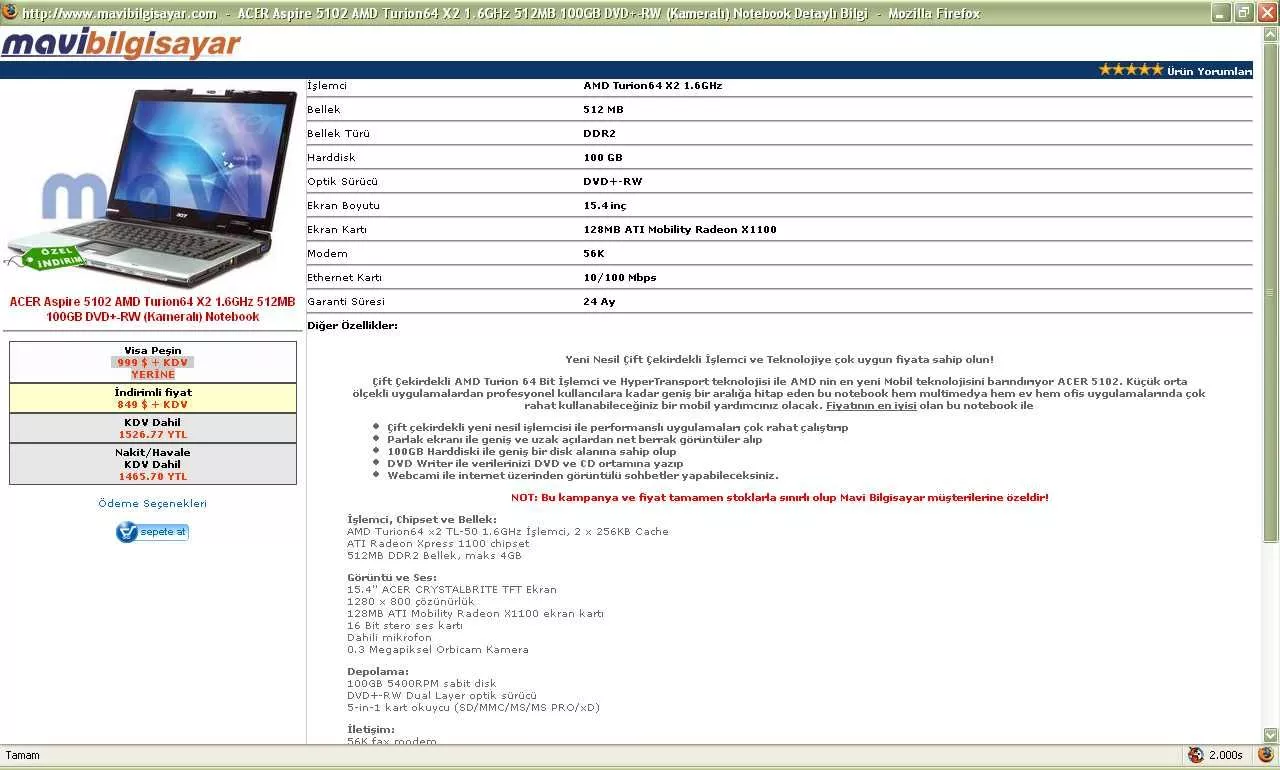Click the '1526.77 YTL' price value

pos(153,434)
